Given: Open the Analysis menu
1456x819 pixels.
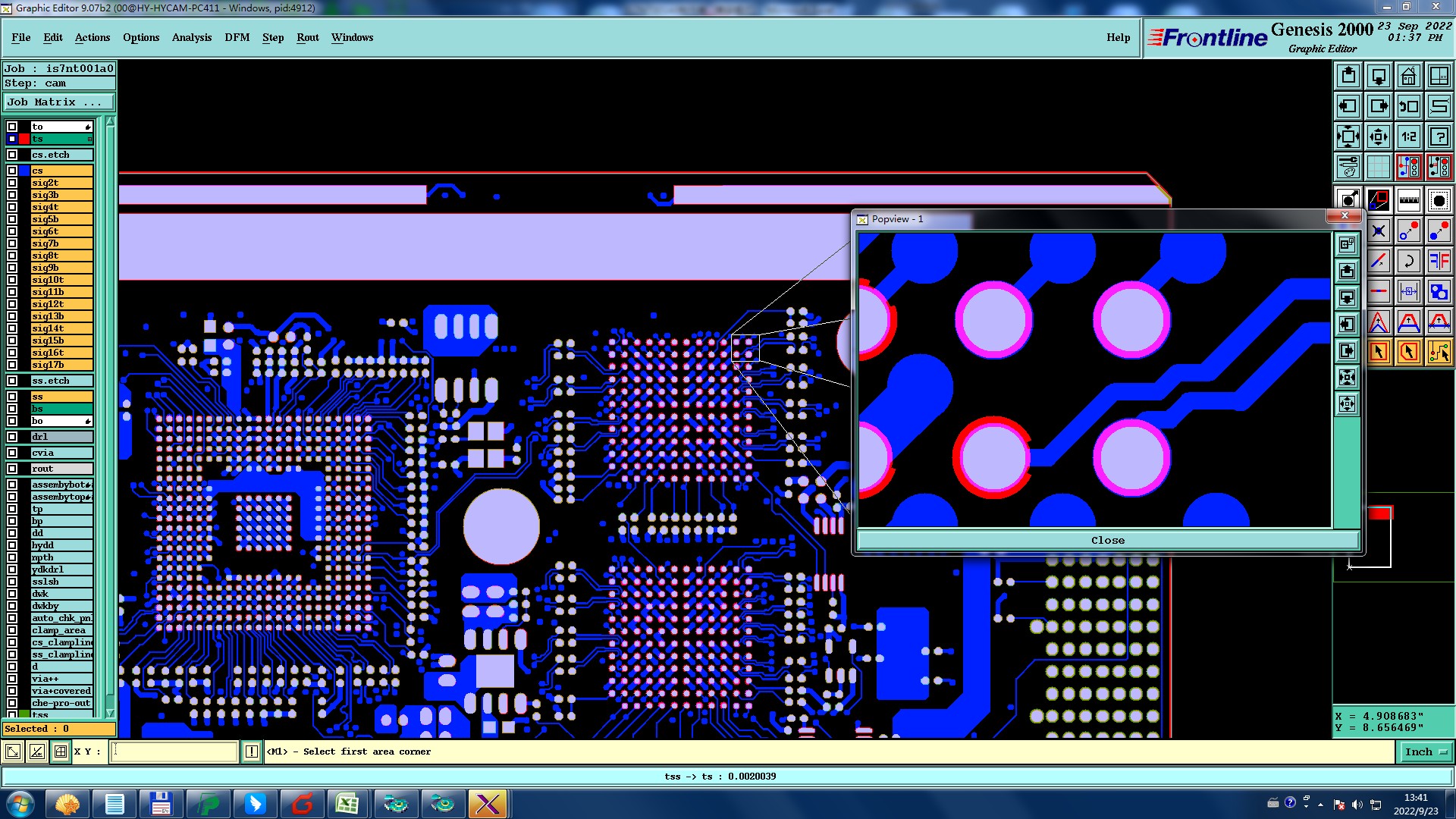Looking at the screenshot, I should [x=191, y=37].
